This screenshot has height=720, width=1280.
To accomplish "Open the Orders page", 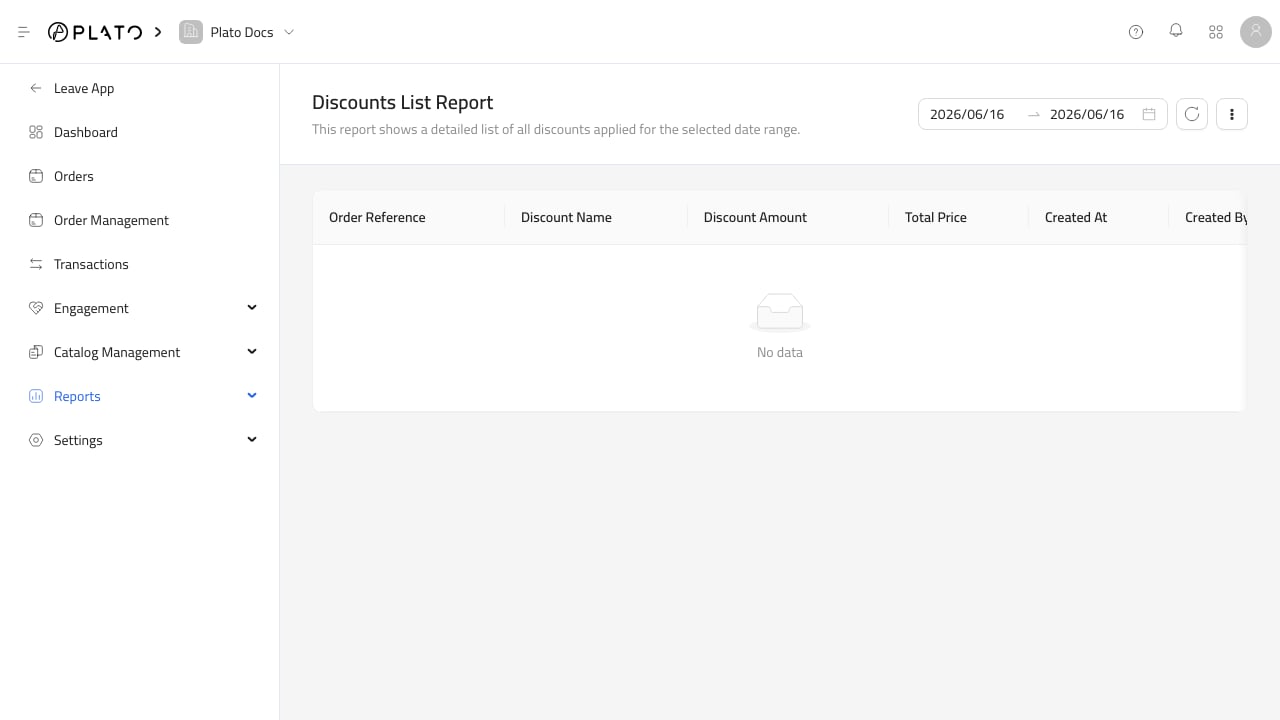I will 74,176.
